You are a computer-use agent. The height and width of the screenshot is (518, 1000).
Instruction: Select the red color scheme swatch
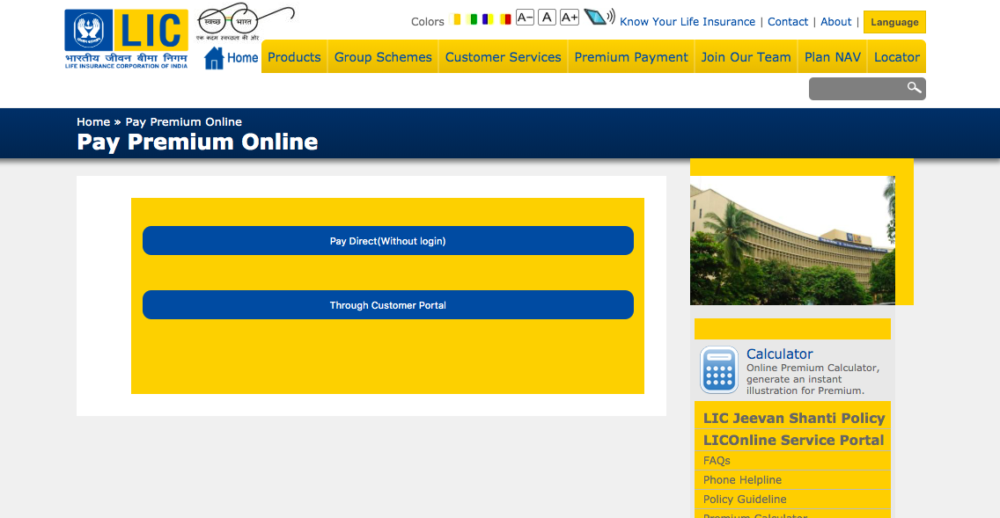click(x=506, y=19)
